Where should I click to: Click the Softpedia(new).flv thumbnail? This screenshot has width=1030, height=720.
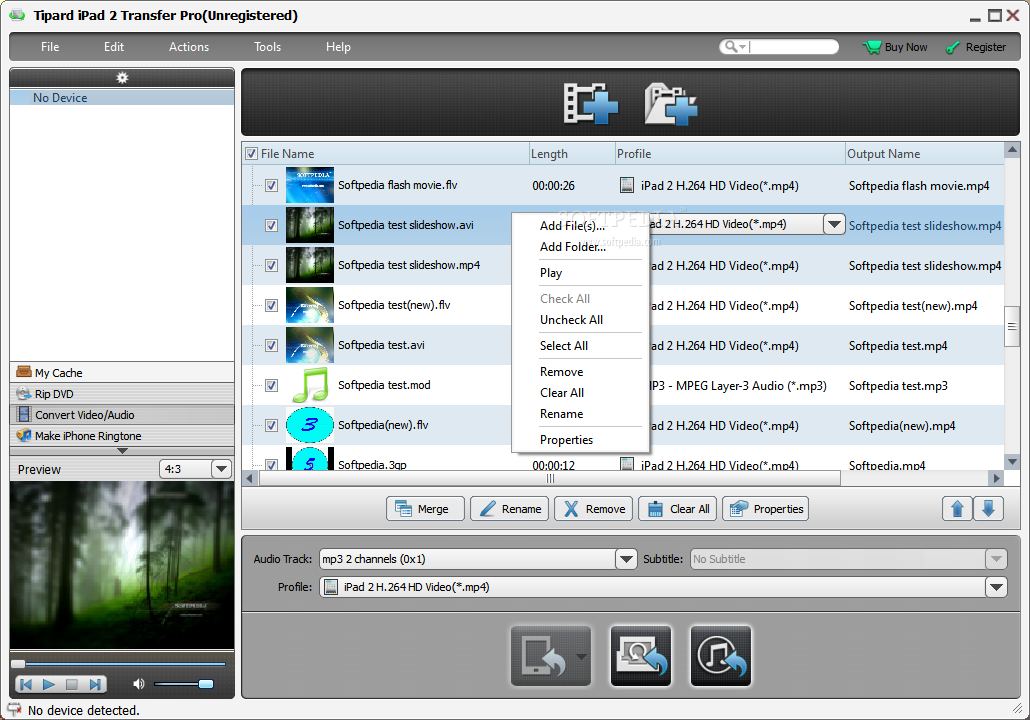pyautogui.click(x=310, y=425)
